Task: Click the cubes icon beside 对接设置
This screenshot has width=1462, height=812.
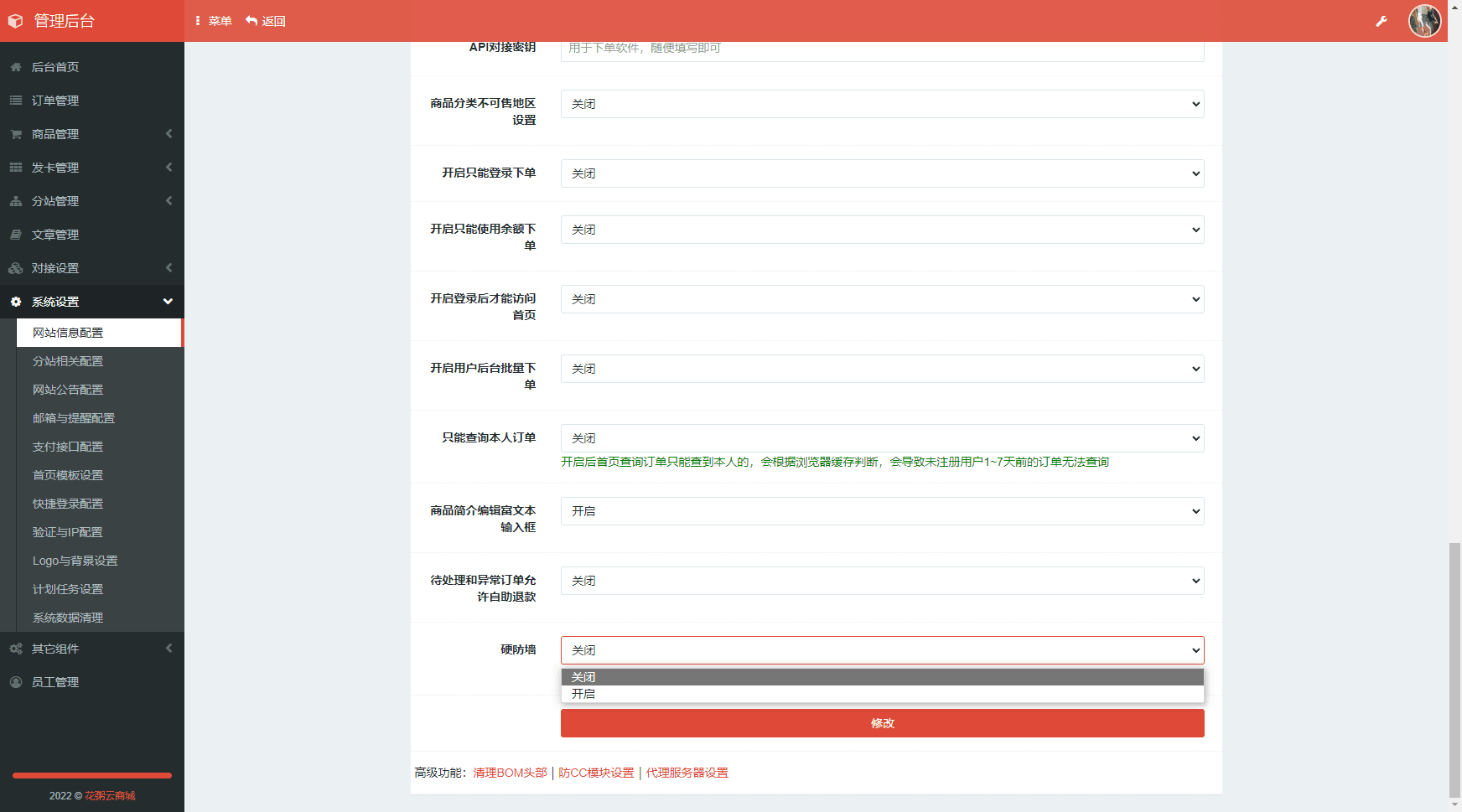Action: point(16,268)
